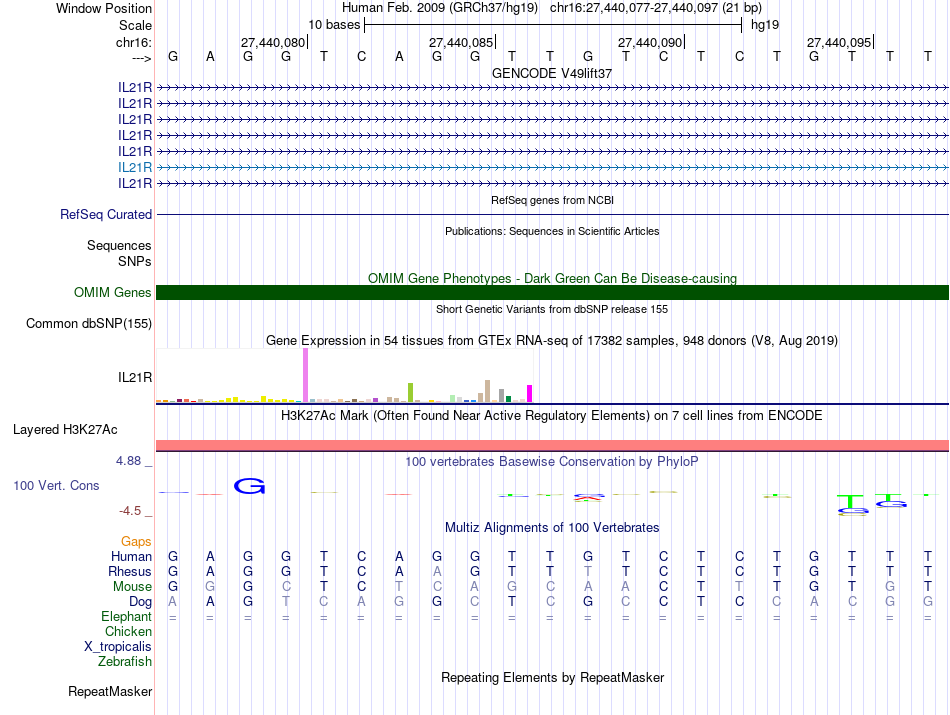Select the X_tropicalis alignment row label
Image resolution: width=950 pixels, height=715 pixels.
click(118, 647)
